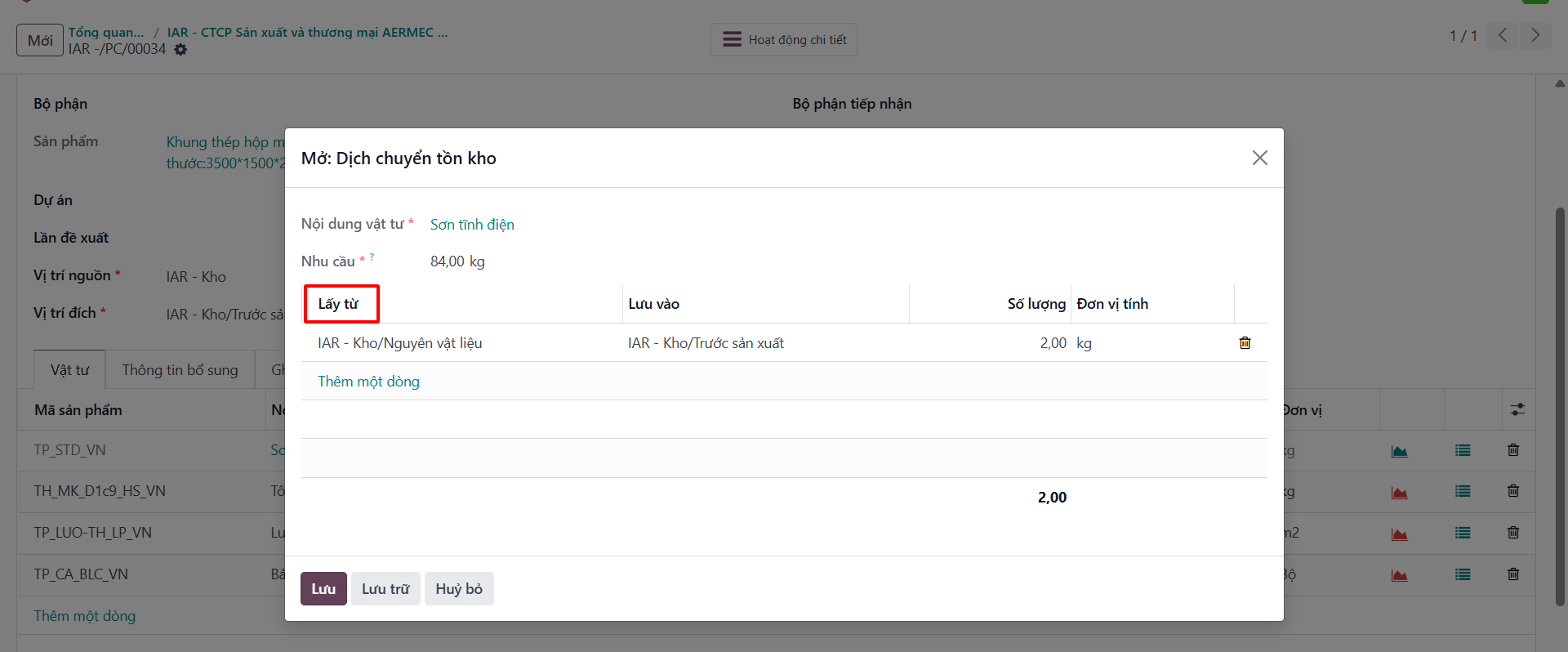Viewport: 1568px width, 652px height.
Task: Open the gear settings next to IAR -/PC/00034
Action: (x=180, y=50)
